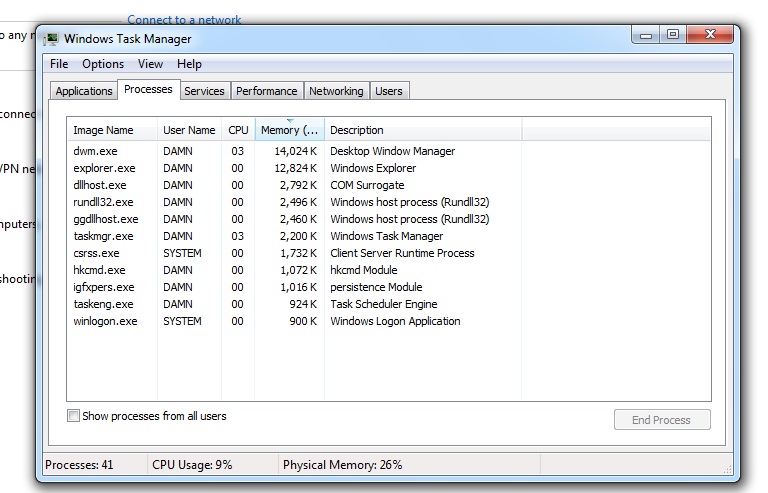
Task: Sort by CPU column header
Action: click(x=238, y=130)
